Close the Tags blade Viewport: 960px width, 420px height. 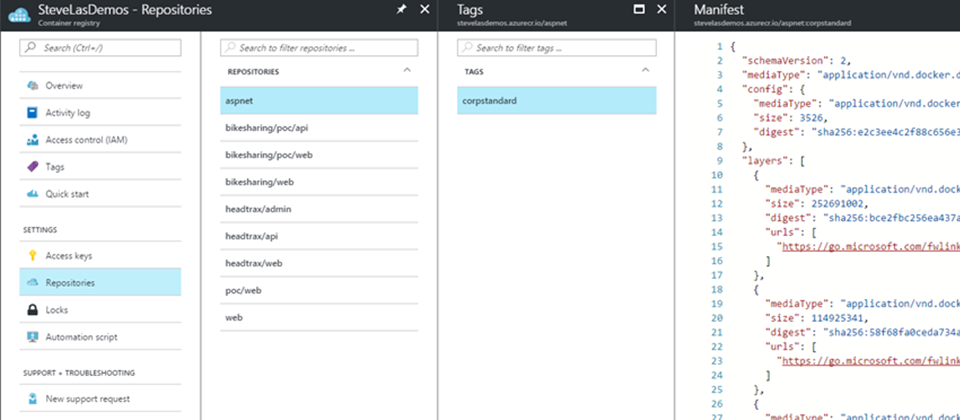pos(661,10)
